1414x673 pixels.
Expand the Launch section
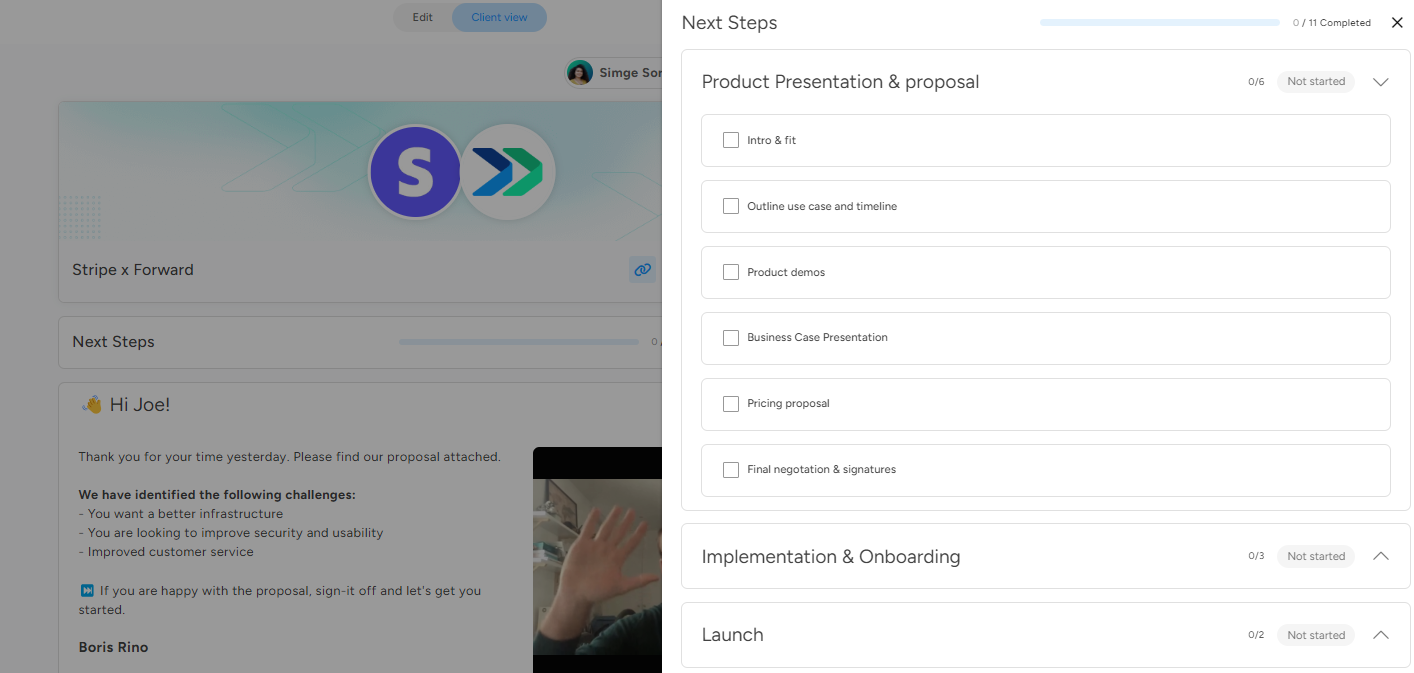click(1381, 635)
